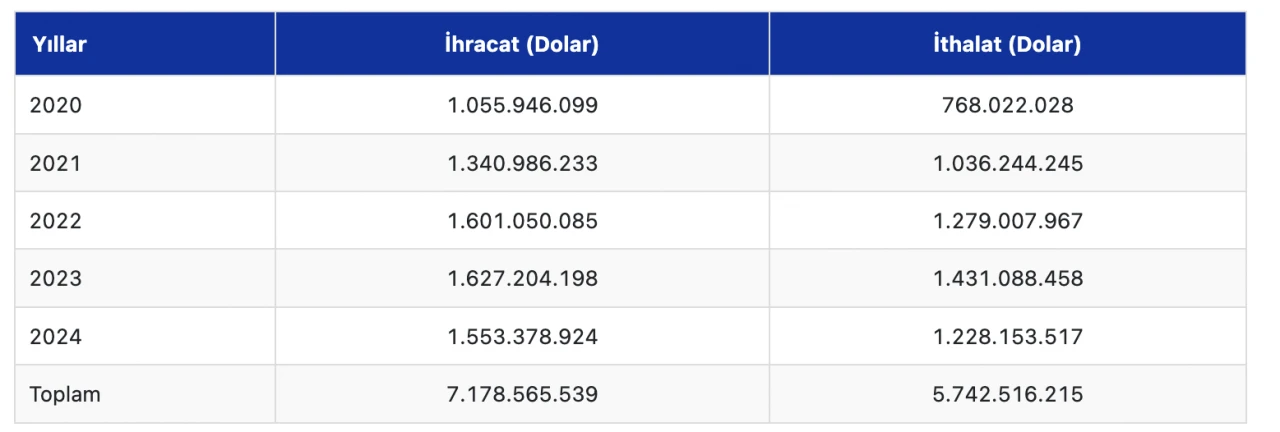Select the 2023 year cell
This screenshot has width=1280, height=432.
56,279
